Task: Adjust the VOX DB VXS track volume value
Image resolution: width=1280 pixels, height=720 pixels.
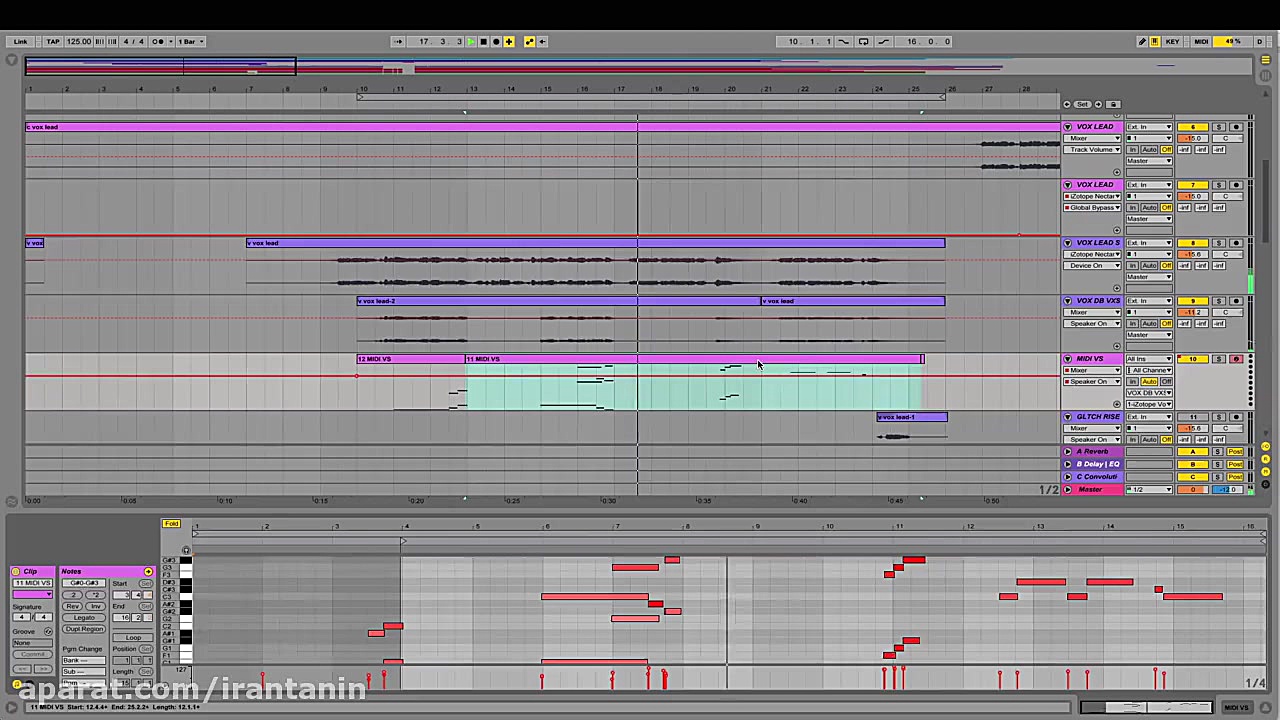Action: pyautogui.click(x=1192, y=312)
